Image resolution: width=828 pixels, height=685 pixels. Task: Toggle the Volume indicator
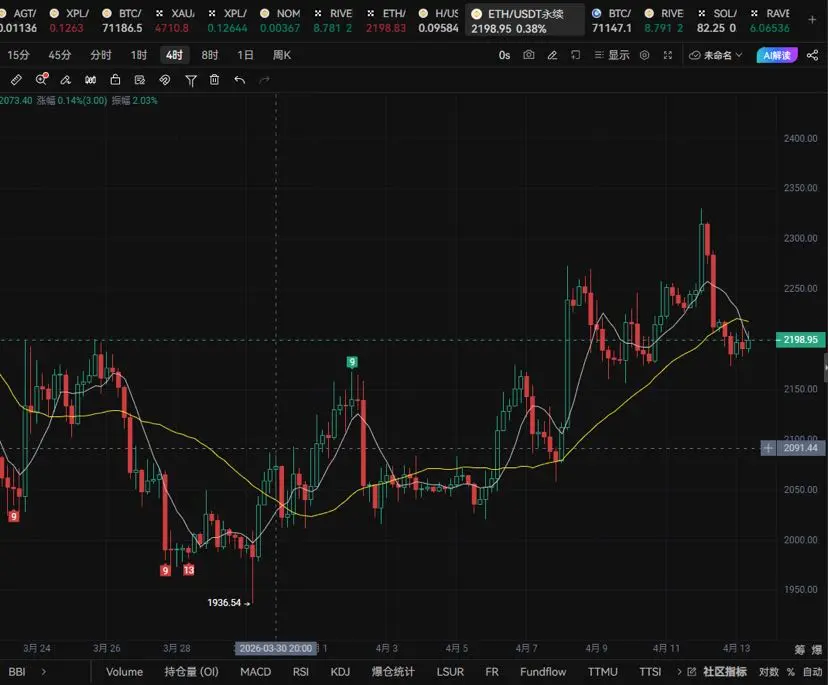point(124,672)
